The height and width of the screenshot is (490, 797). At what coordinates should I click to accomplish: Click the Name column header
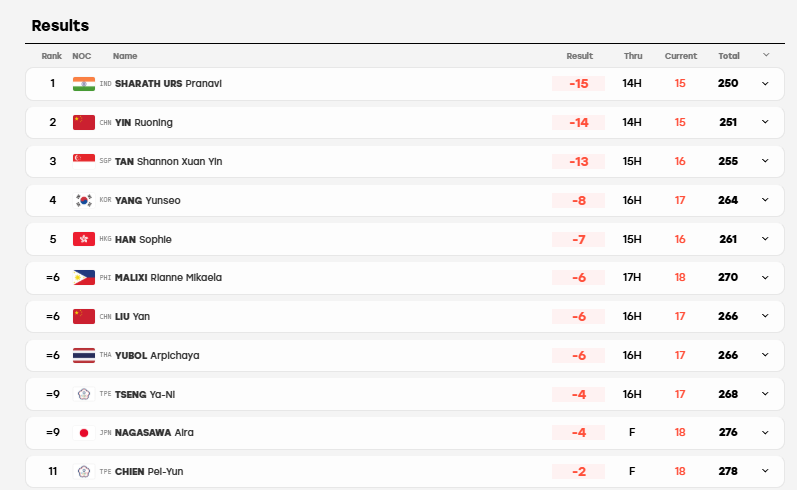point(125,56)
